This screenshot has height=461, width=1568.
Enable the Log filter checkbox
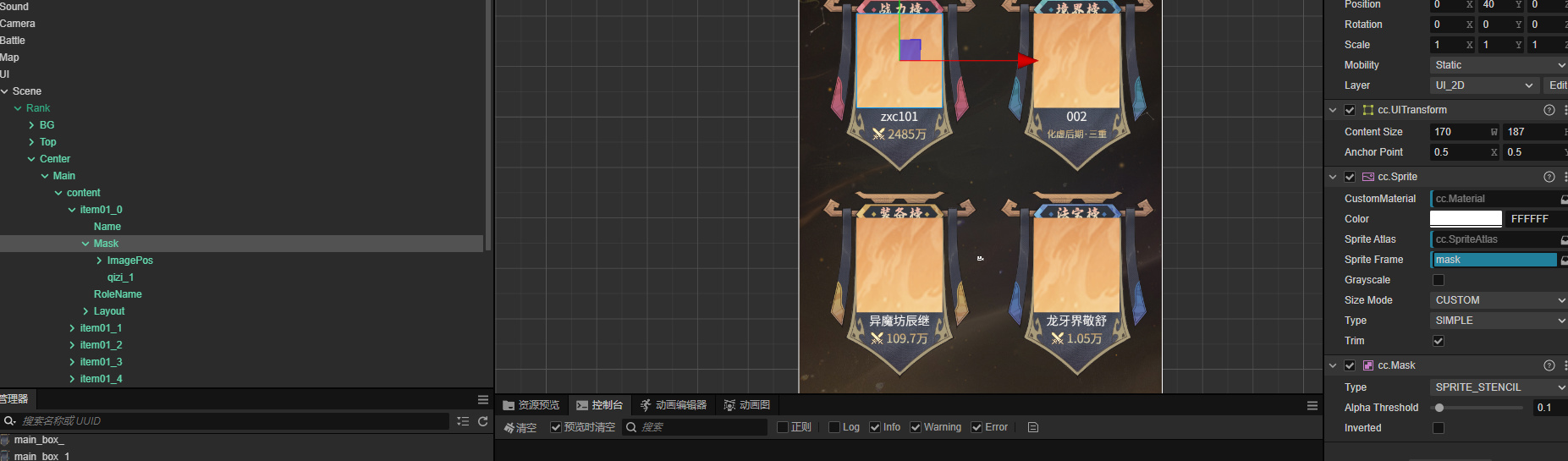pos(834,427)
